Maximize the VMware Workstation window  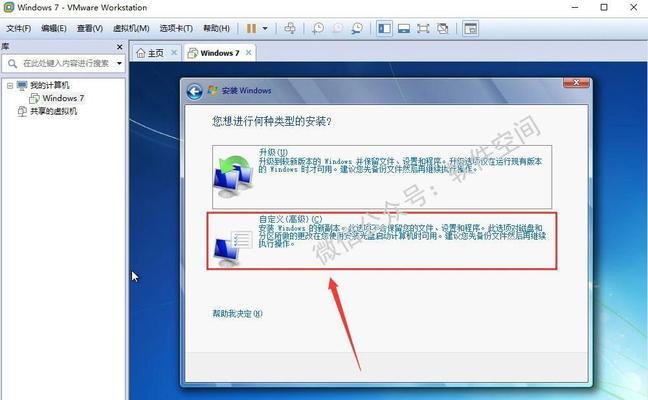click(x=604, y=7)
